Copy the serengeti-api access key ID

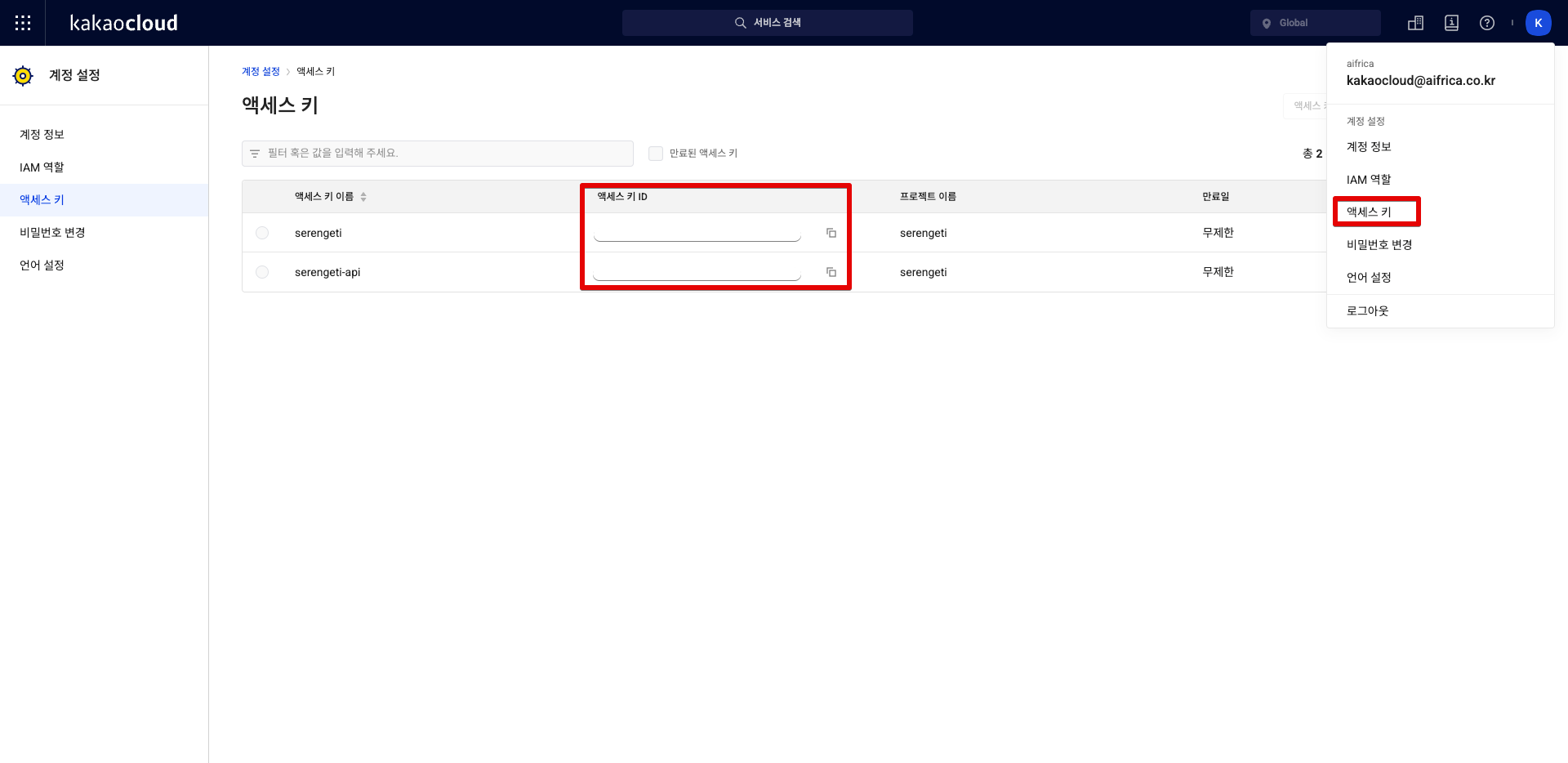pyautogui.click(x=831, y=272)
